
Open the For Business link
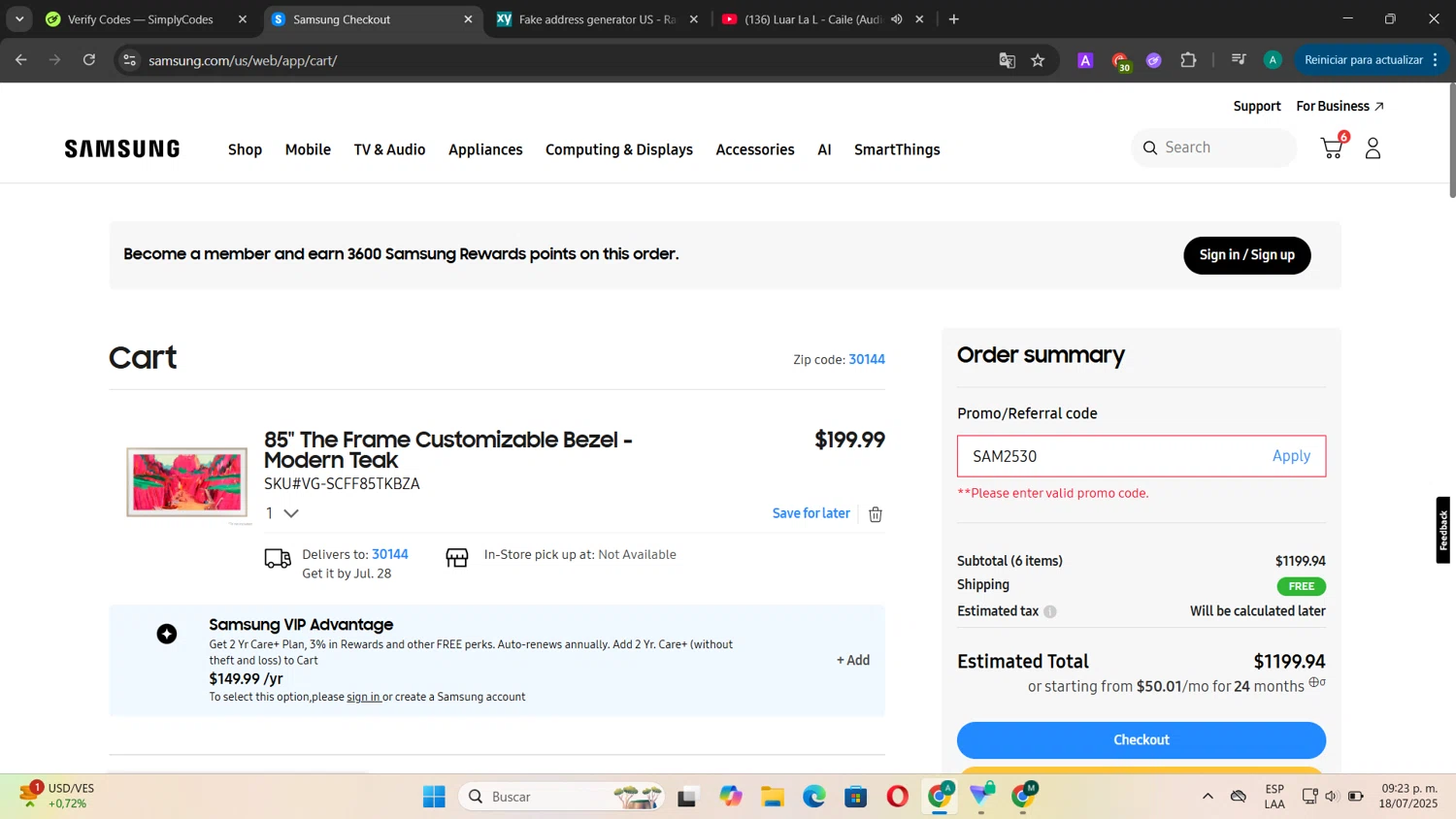1340,106
